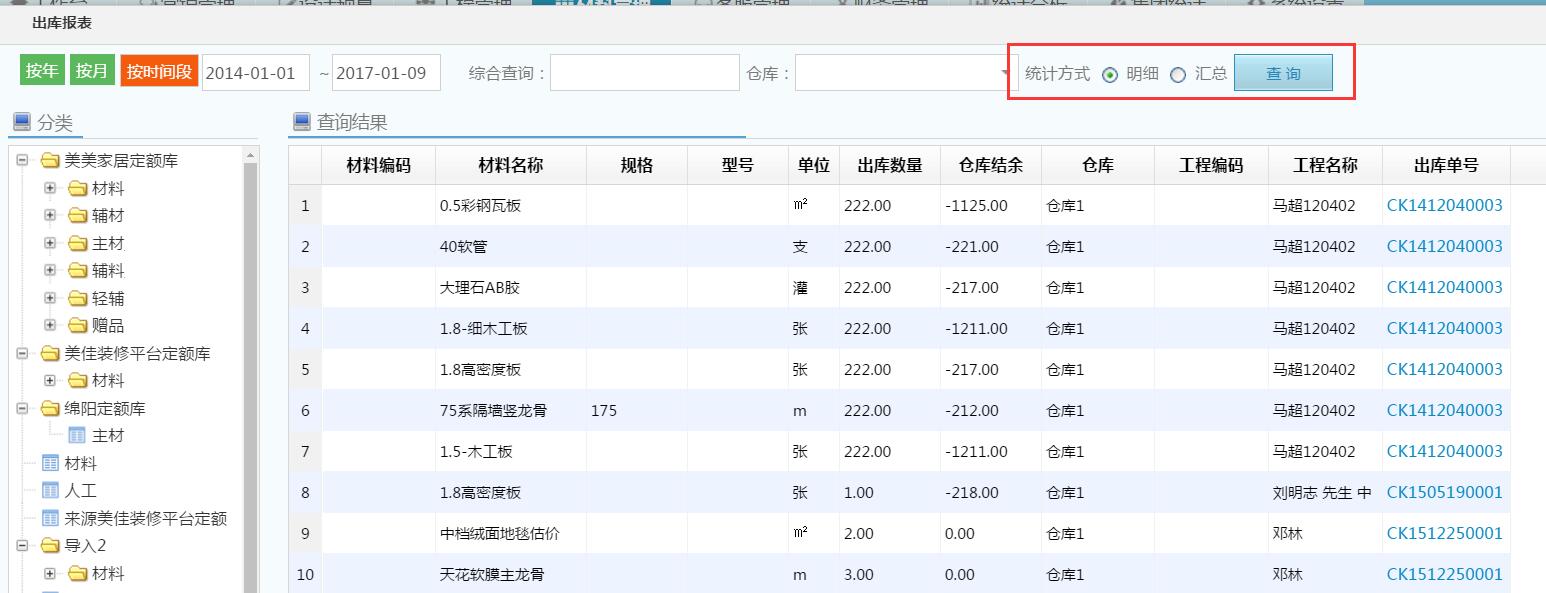Click the computer icon beside 查询结果
The image size is (1546, 593).
[300, 122]
